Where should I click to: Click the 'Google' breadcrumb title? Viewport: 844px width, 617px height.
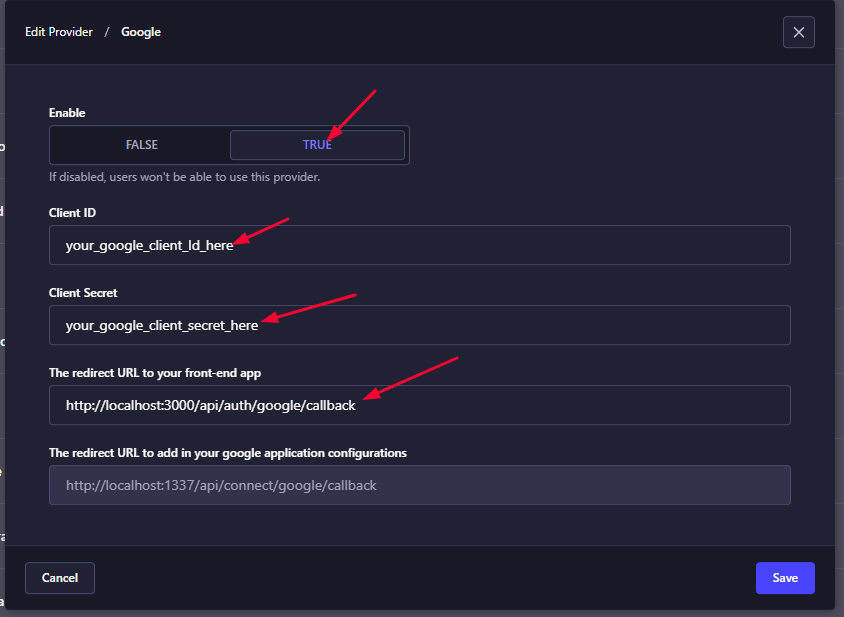pyautogui.click(x=140, y=32)
